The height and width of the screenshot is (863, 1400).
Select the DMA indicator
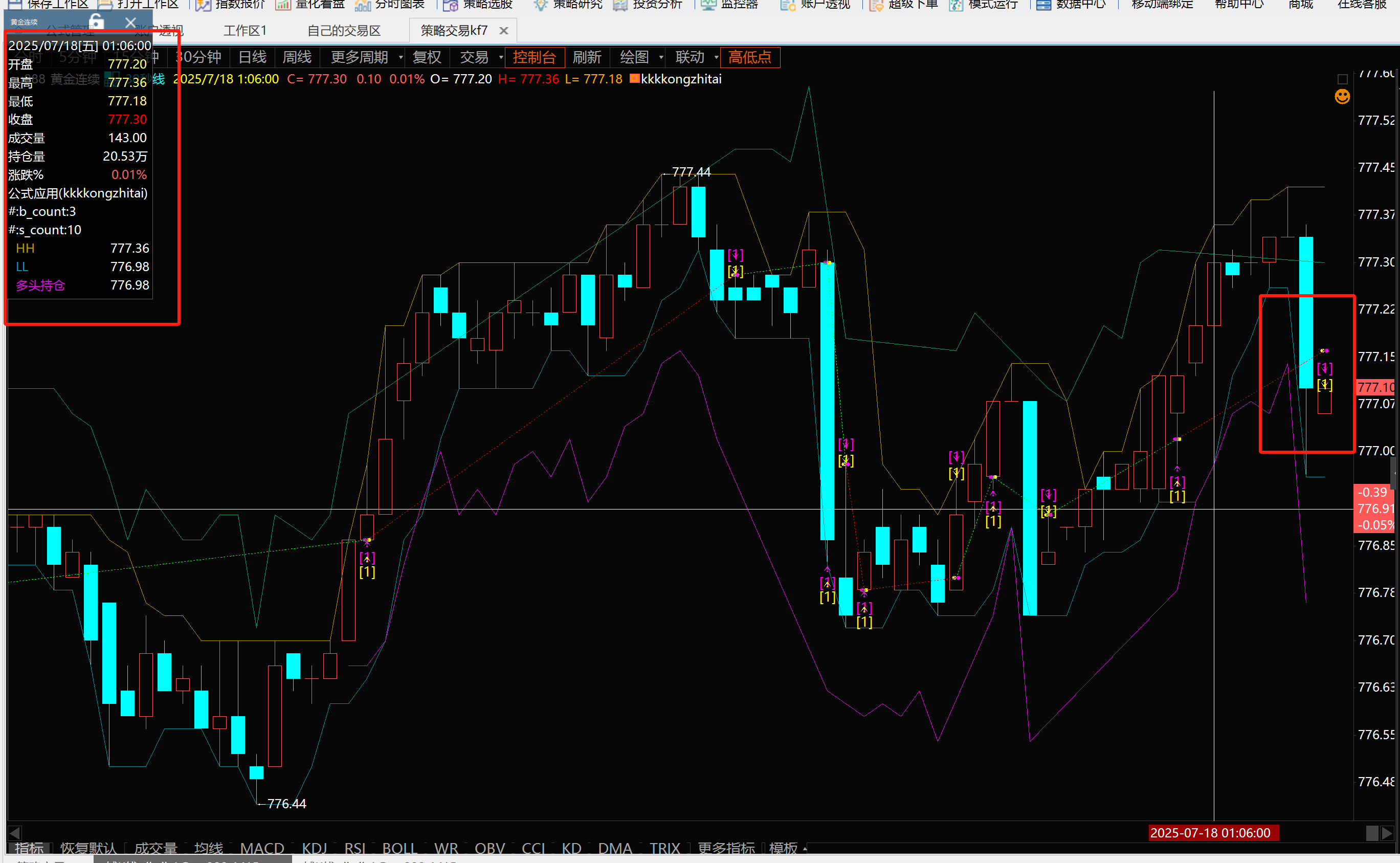pyautogui.click(x=615, y=849)
